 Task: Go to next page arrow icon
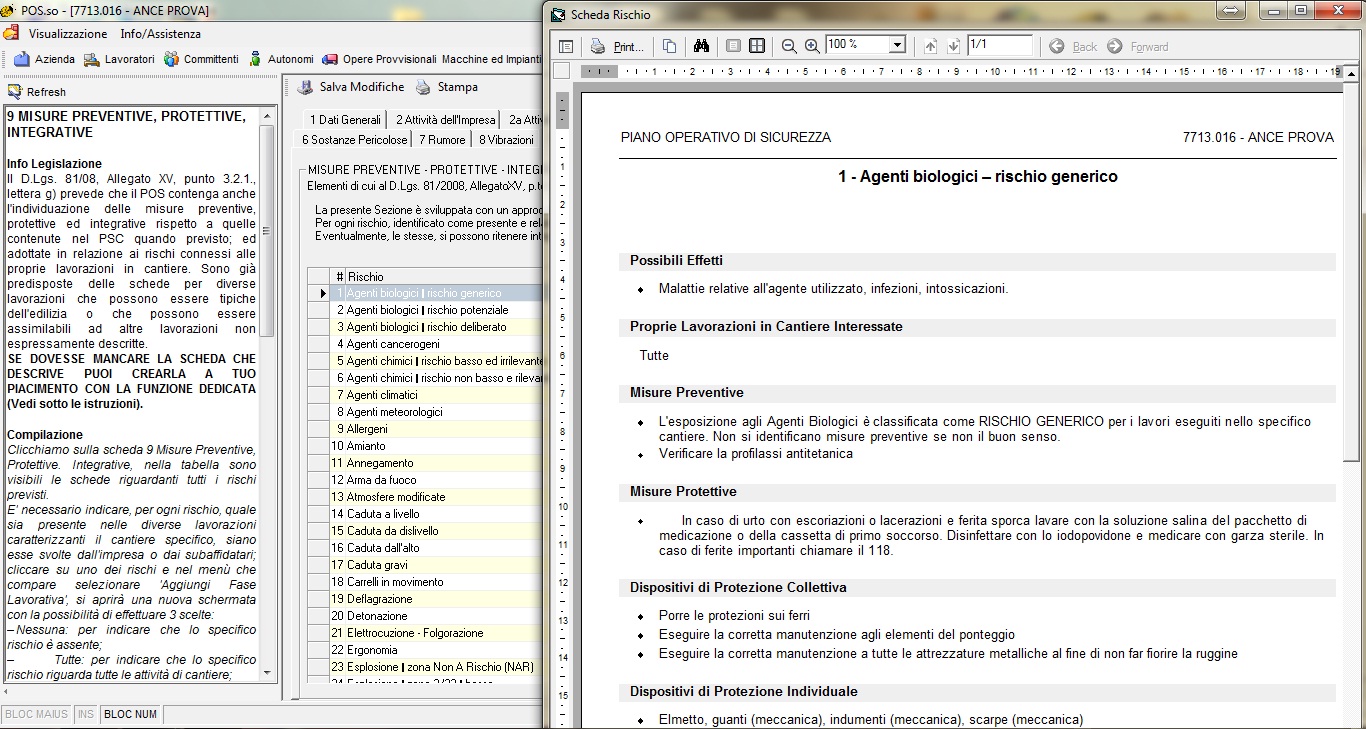pos(953,46)
